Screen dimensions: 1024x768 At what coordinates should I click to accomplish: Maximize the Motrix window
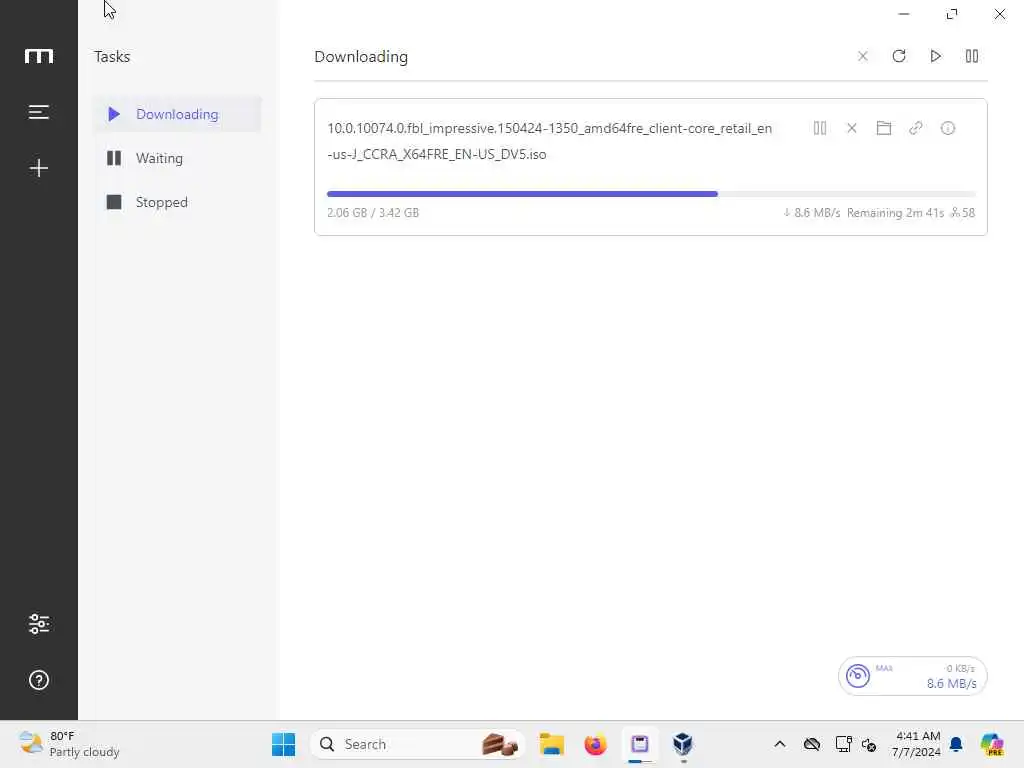click(952, 14)
